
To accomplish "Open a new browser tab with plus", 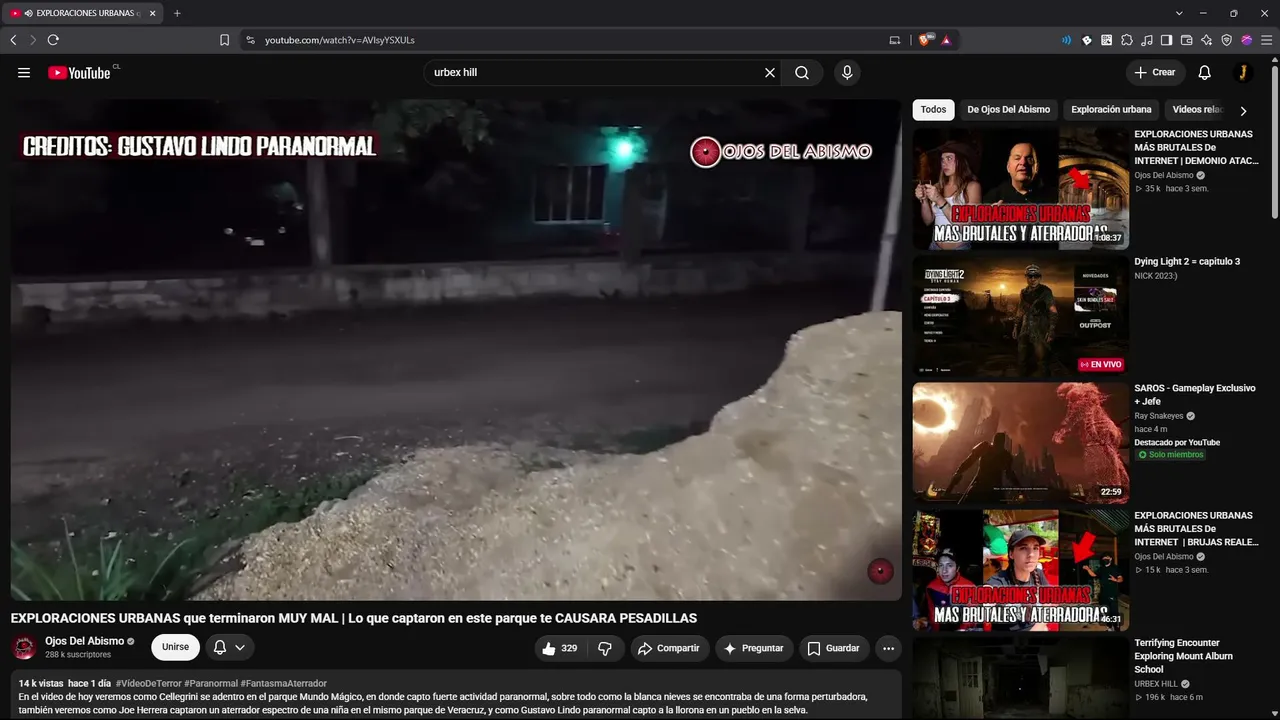I will [177, 13].
